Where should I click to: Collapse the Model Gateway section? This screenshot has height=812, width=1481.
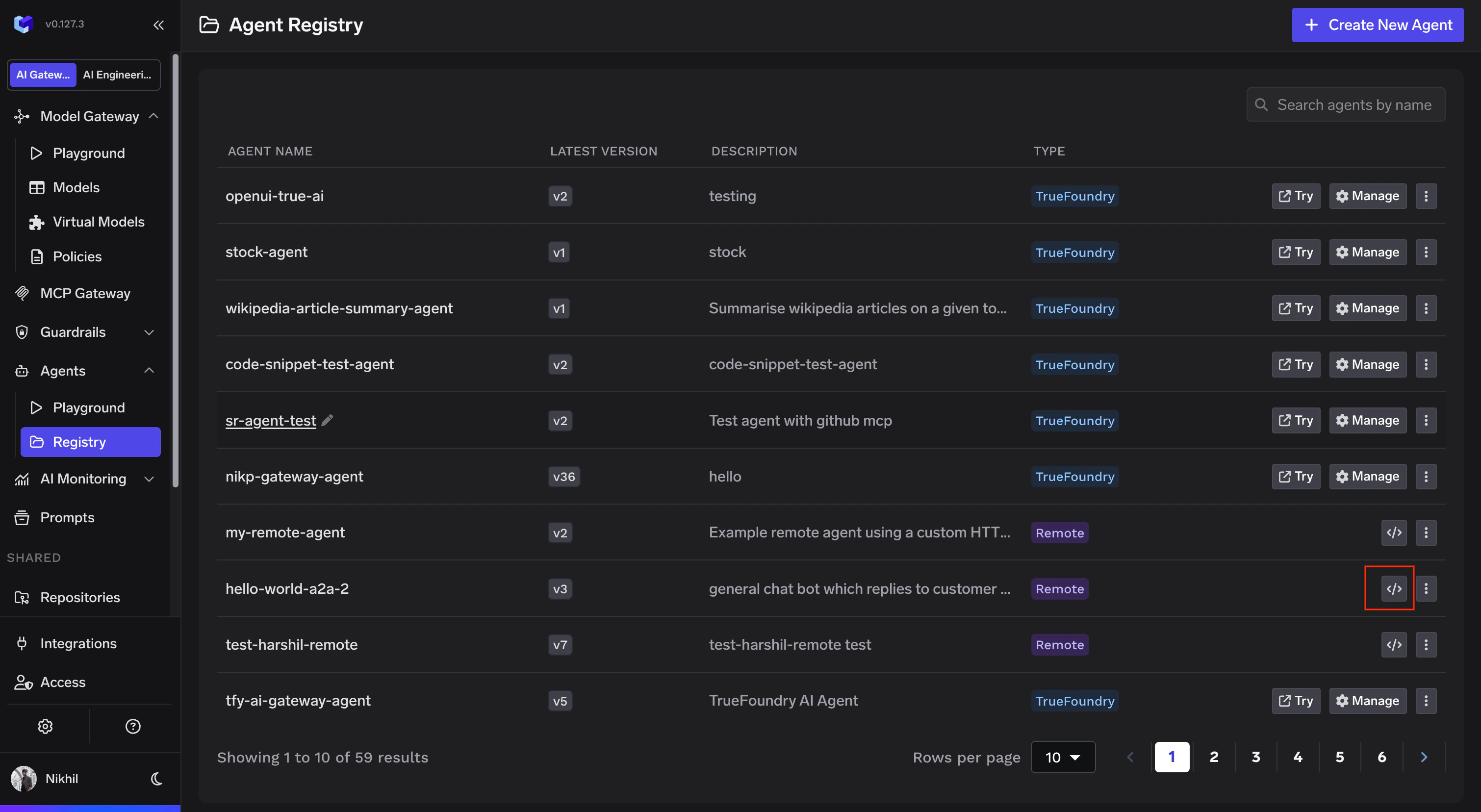153,116
